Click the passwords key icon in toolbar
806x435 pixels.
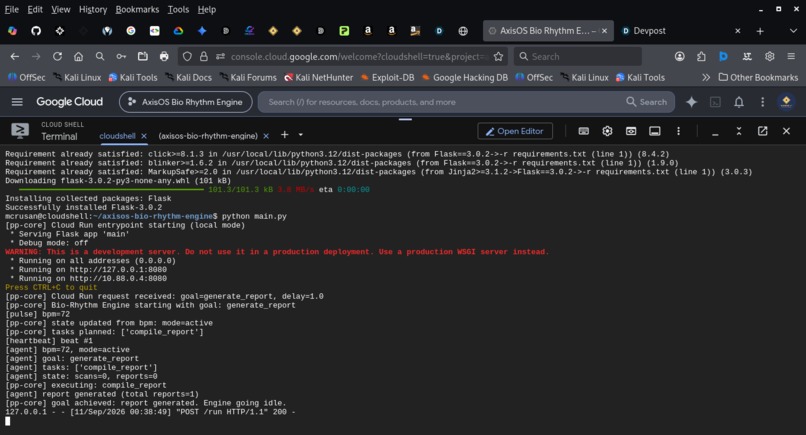click(121, 57)
